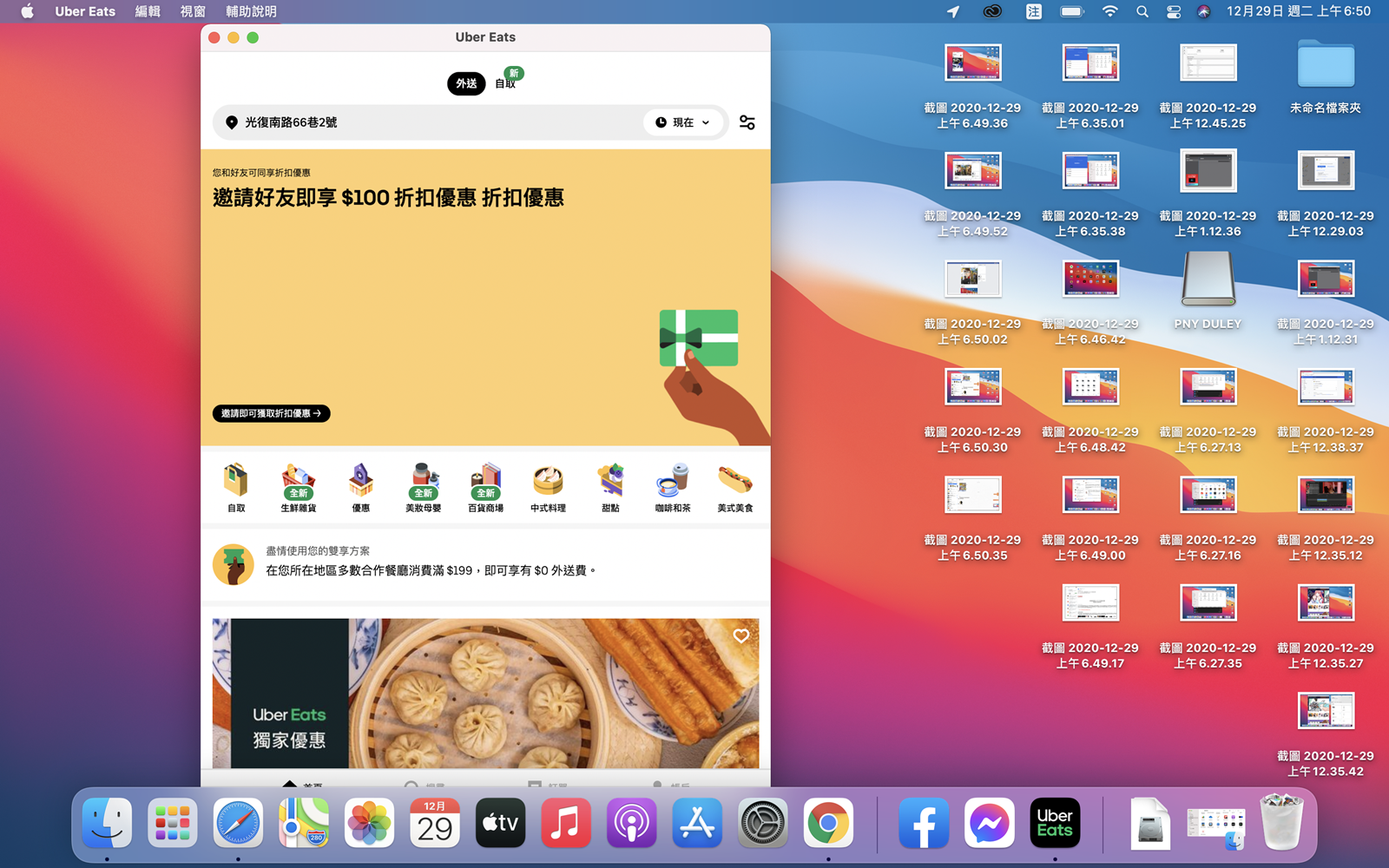Open the 輔助說明 menu
Screen dimensions: 1389x868
(x=251, y=11)
